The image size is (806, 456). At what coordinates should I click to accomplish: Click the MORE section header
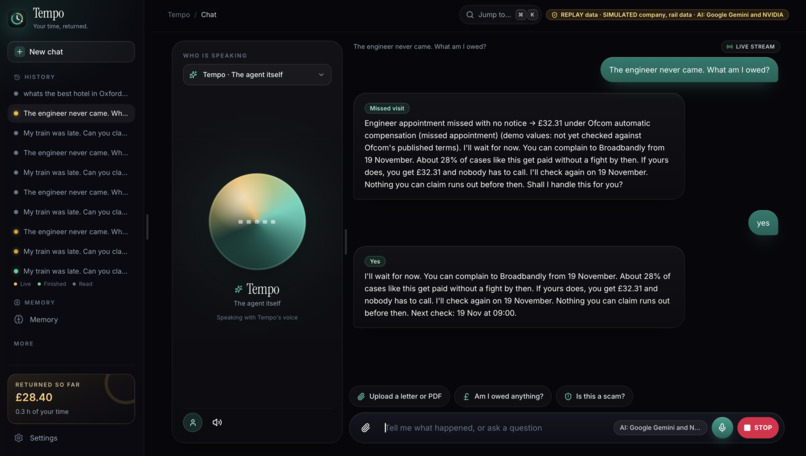pos(24,343)
